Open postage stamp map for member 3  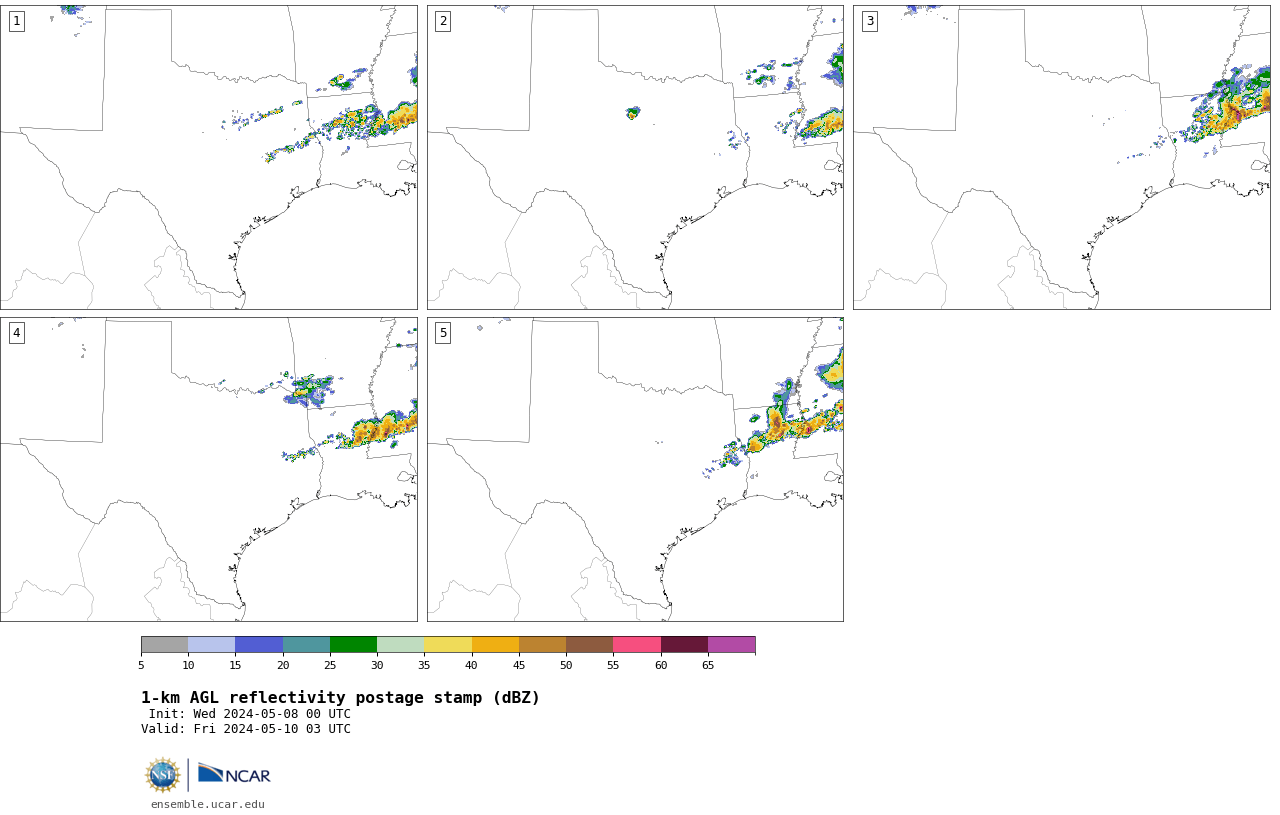point(1062,157)
